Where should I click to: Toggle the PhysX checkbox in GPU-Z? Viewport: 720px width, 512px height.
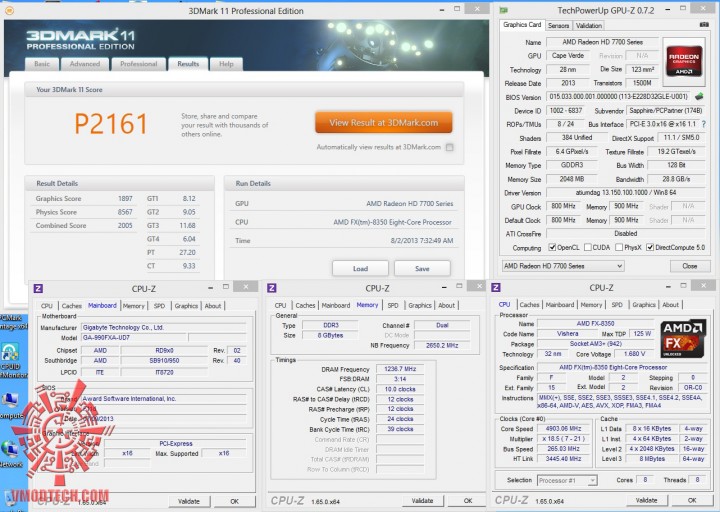619,248
